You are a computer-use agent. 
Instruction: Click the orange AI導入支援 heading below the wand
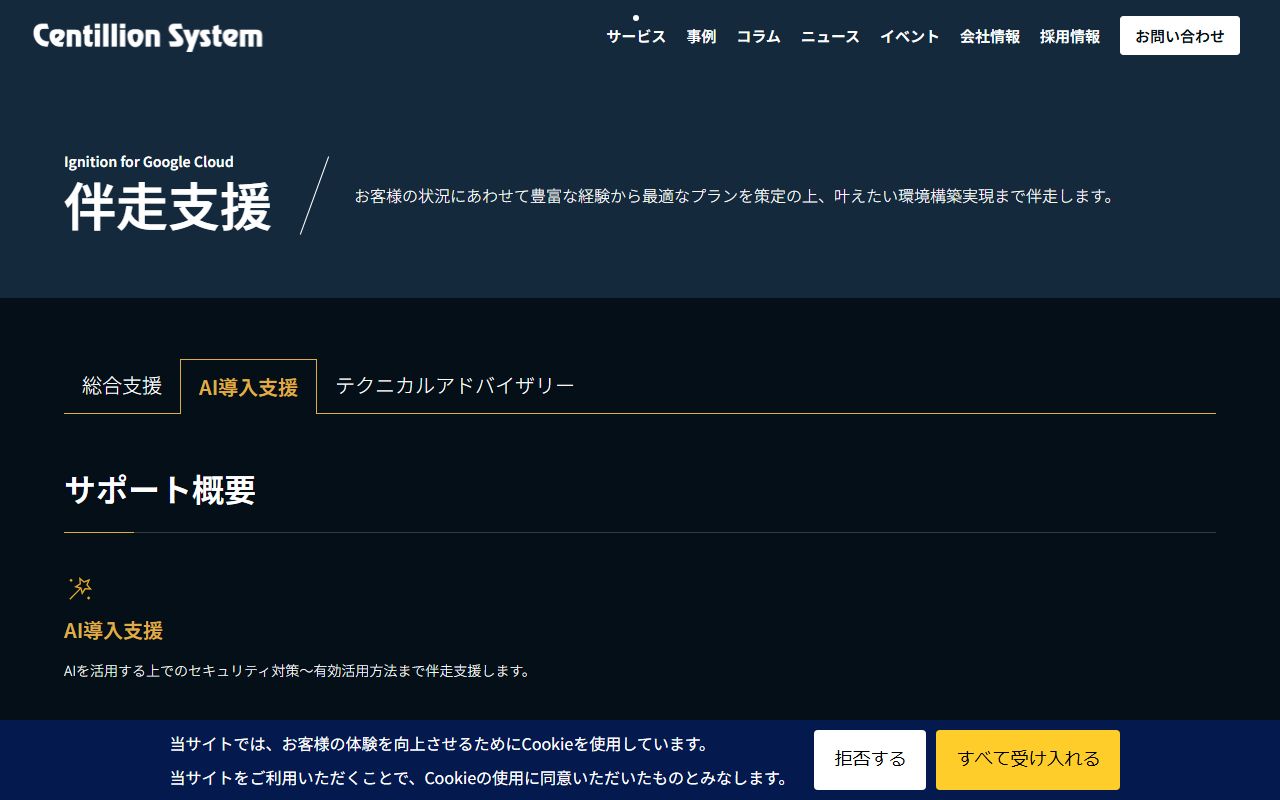(x=113, y=631)
